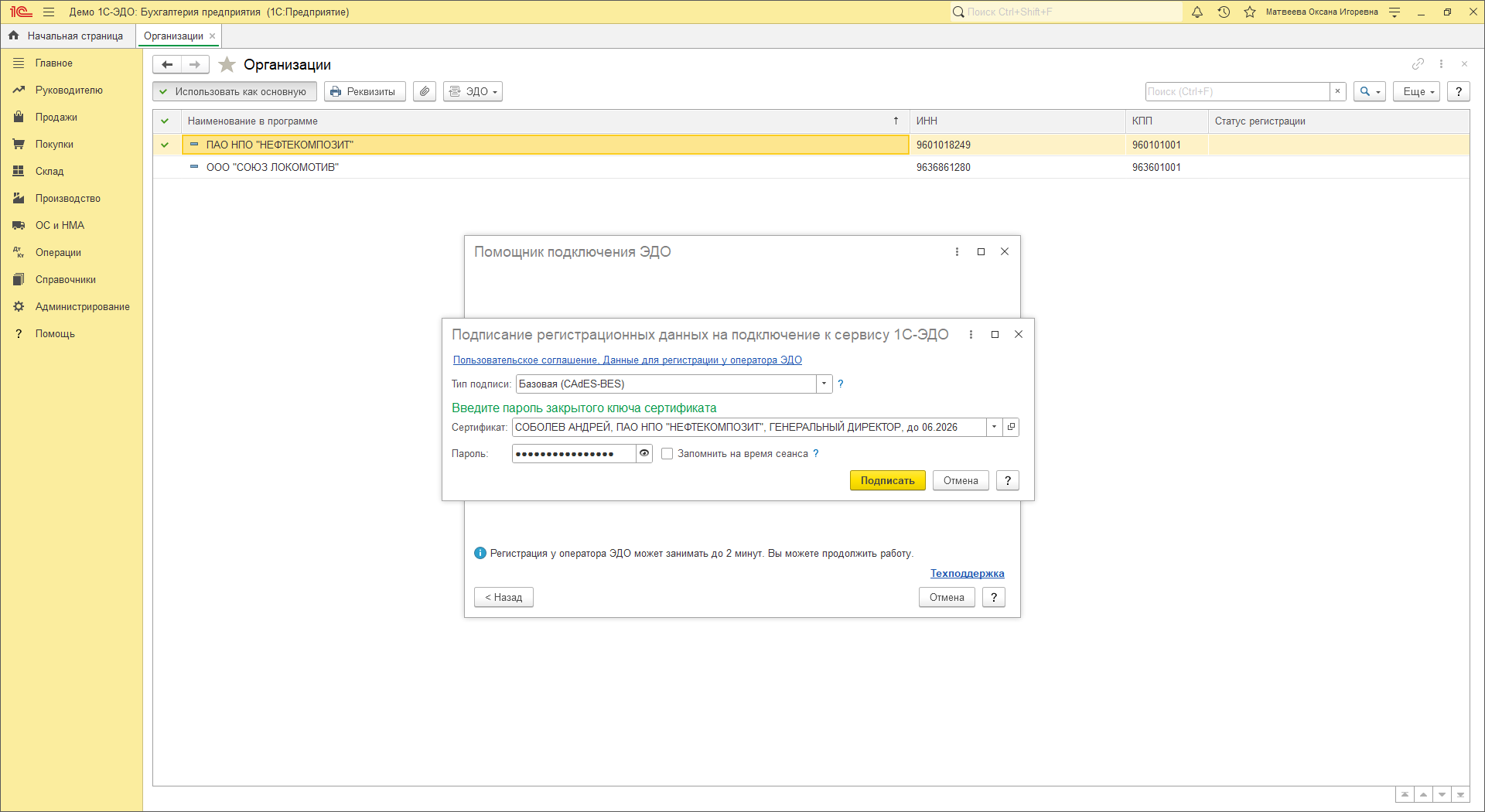Open favorites star in title bar
Screen dimensions: 1485x812
(1250, 12)
